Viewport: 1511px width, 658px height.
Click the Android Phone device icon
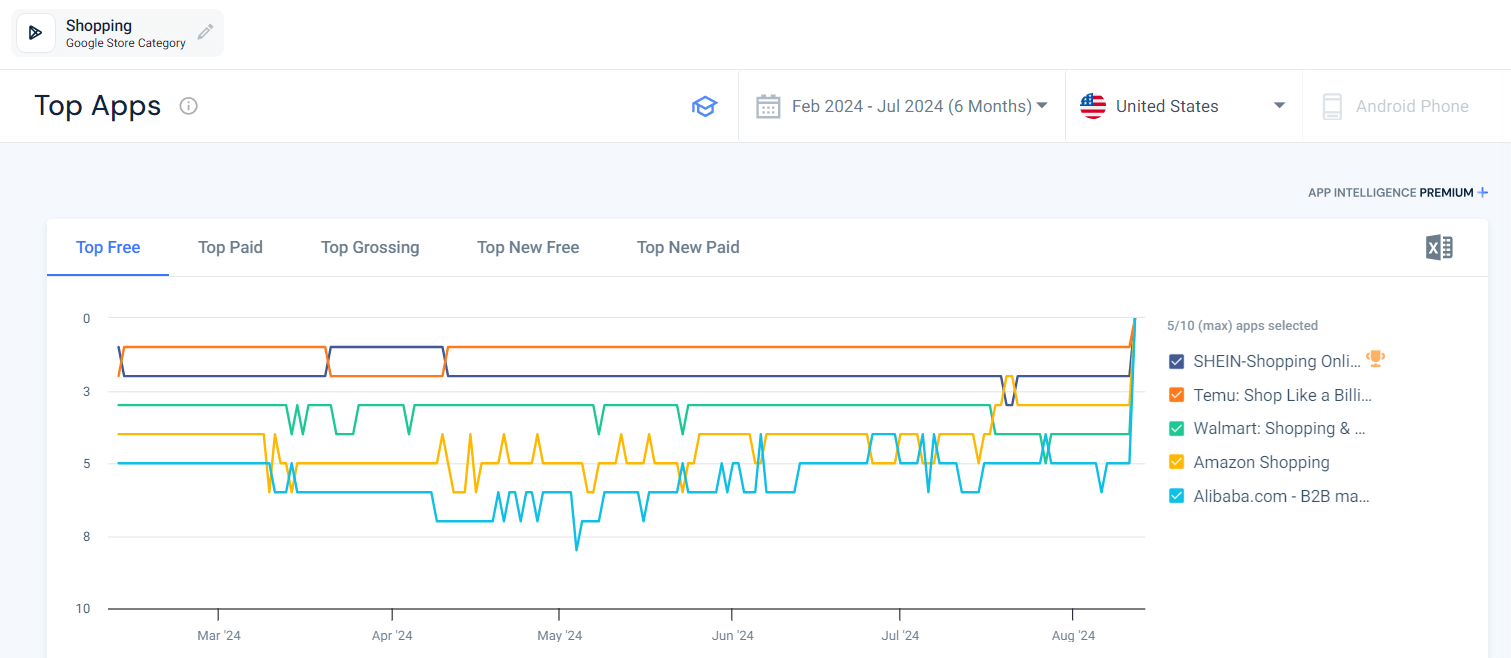point(1332,106)
